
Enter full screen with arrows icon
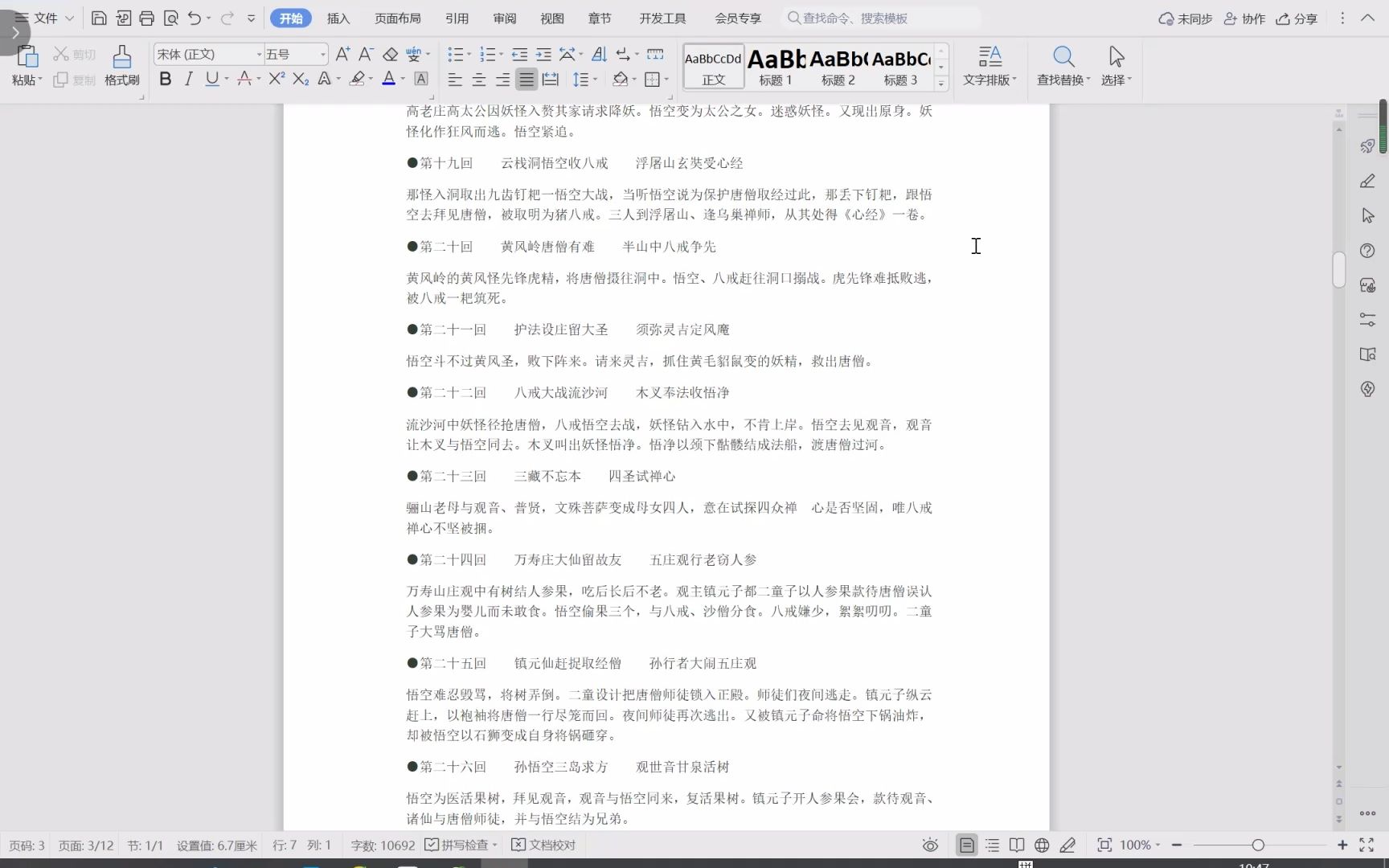[x=1366, y=845]
